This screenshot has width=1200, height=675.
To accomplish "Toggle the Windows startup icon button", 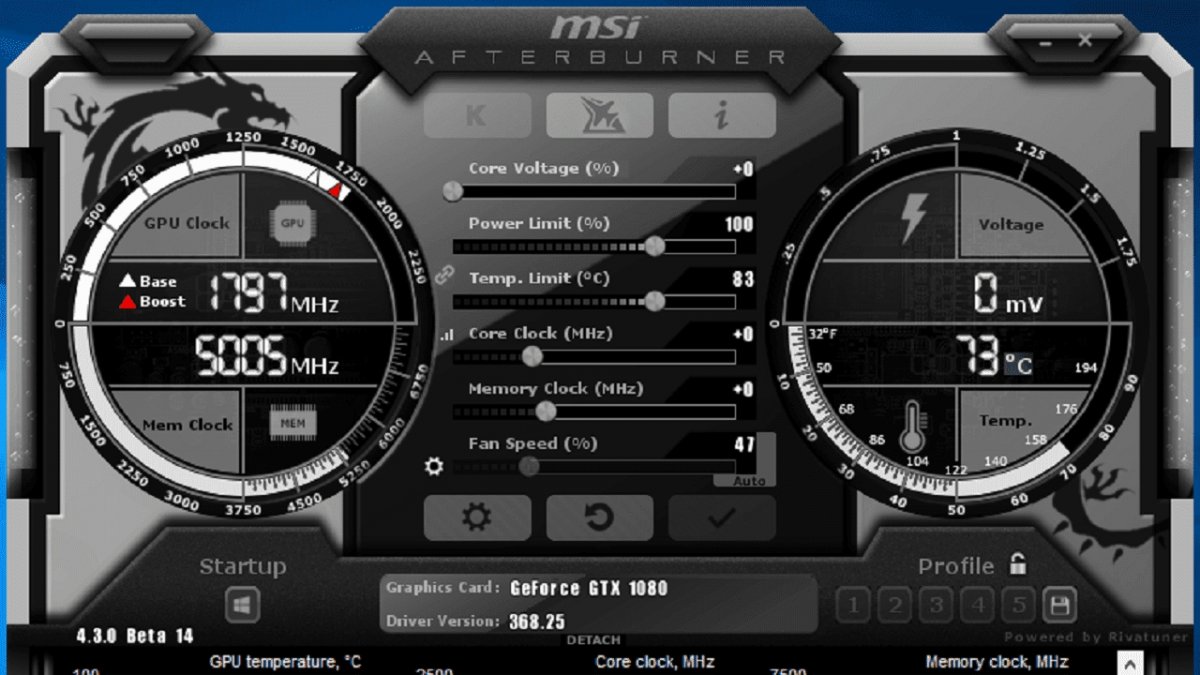I will (242, 604).
